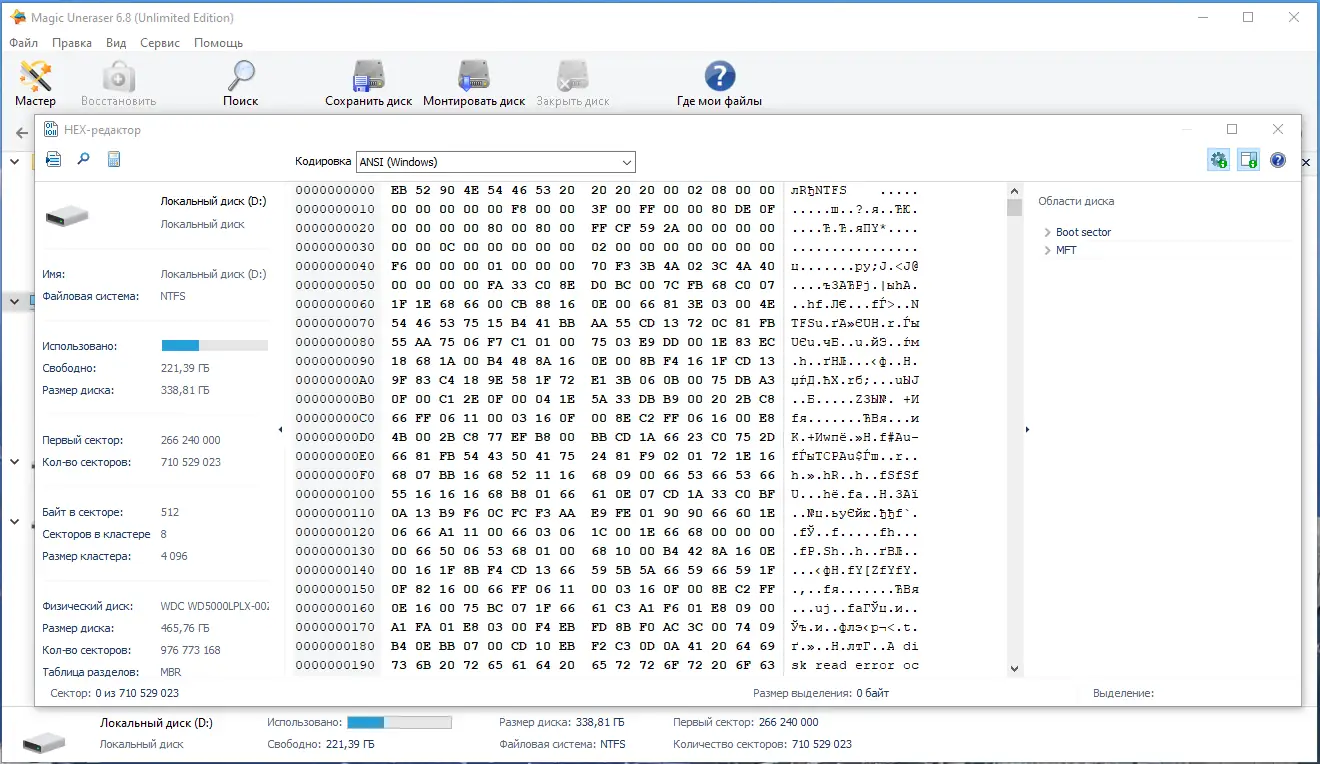Click the back arrow in main window
Image resolution: width=1320 pixels, height=764 pixels.
pos(22,133)
